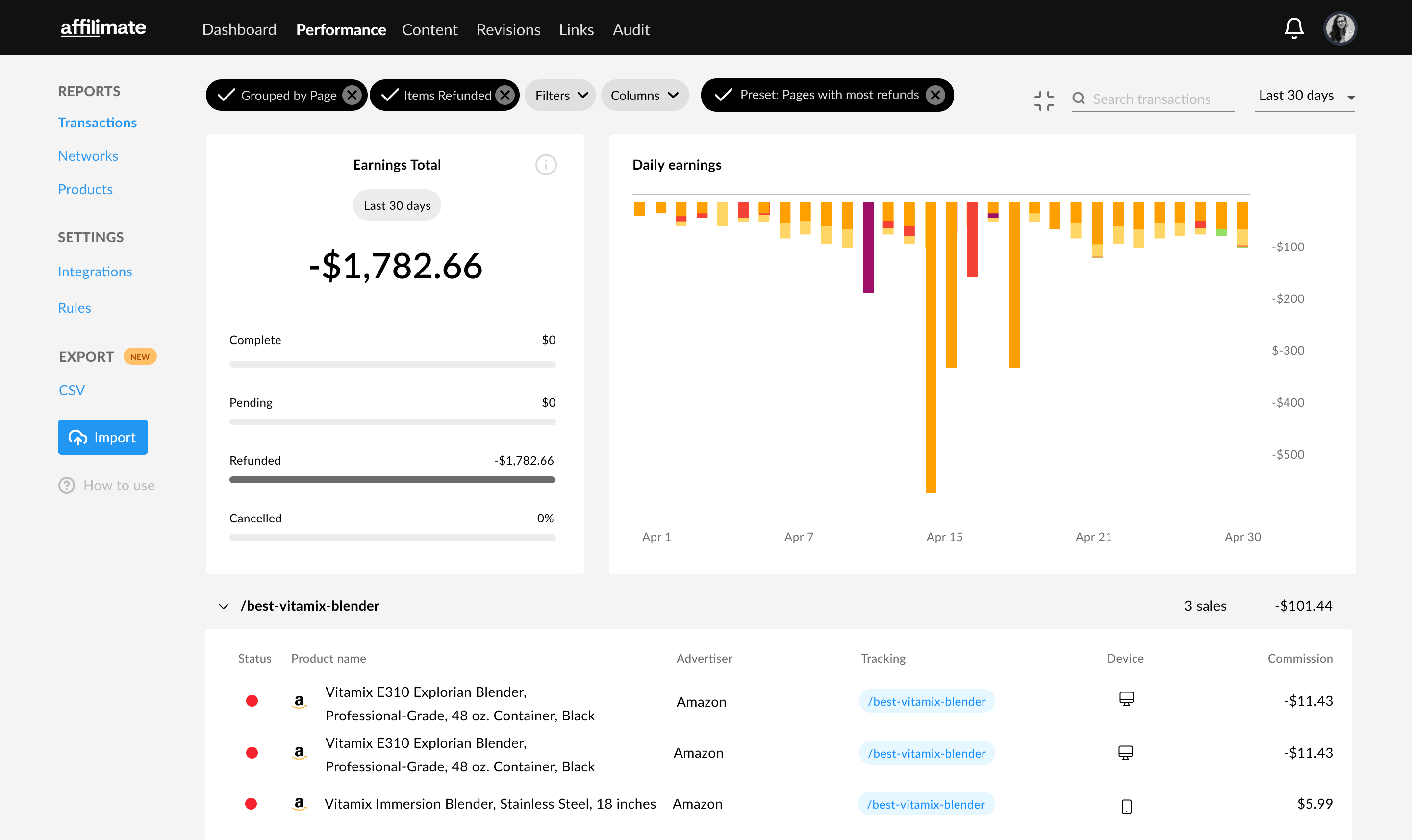Navigate to the Content menu item
1412x840 pixels.
click(x=430, y=28)
